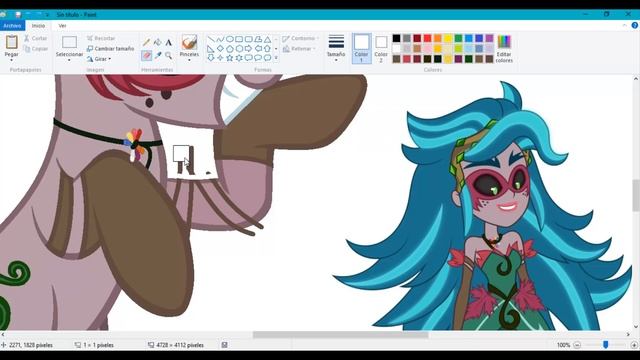Choose the triangle shape
640x360 pixels.
(x=267, y=39)
